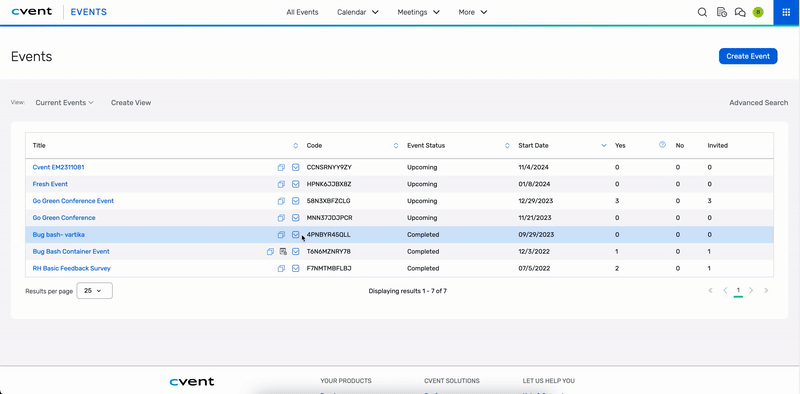Go to the last results page
Image resolution: width=800 pixels, height=394 pixels.
coord(766,290)
